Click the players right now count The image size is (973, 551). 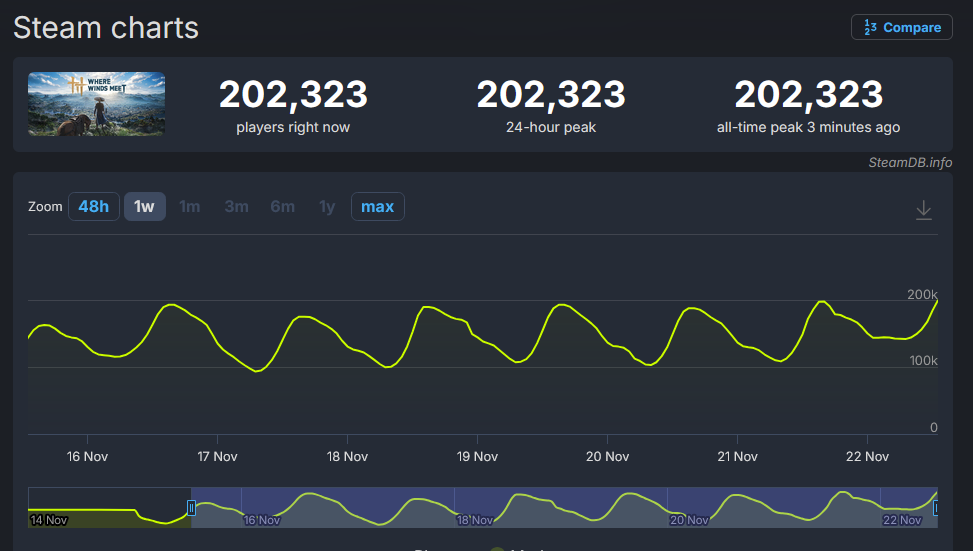pos(294,94)
